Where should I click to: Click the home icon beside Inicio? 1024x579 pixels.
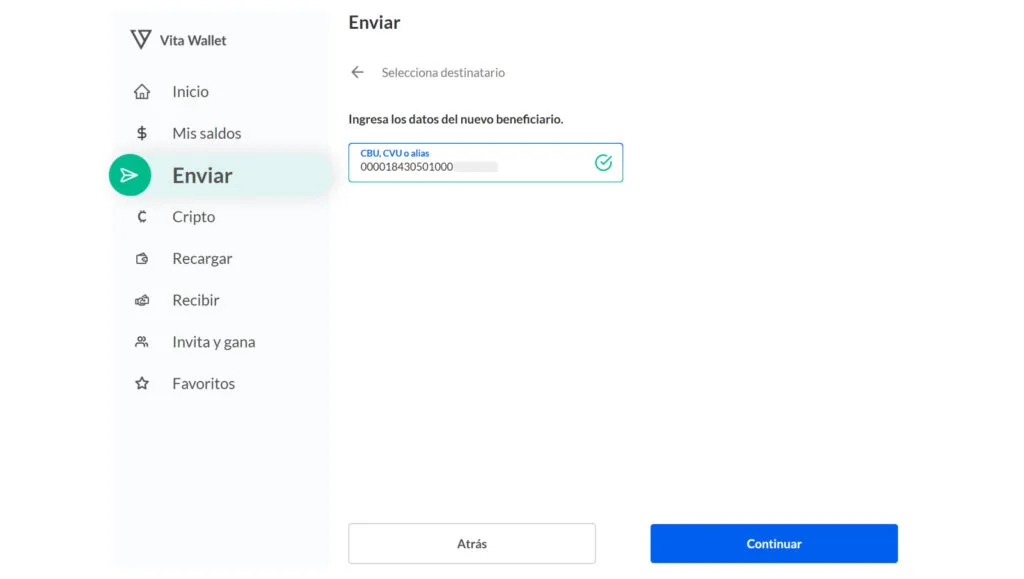(x=142, y=91)
